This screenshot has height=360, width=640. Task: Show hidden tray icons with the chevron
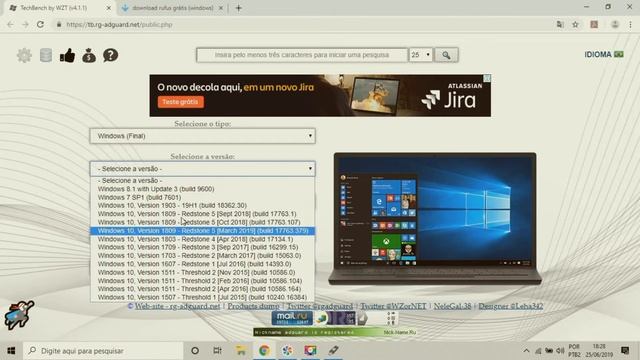click(527, 351)
